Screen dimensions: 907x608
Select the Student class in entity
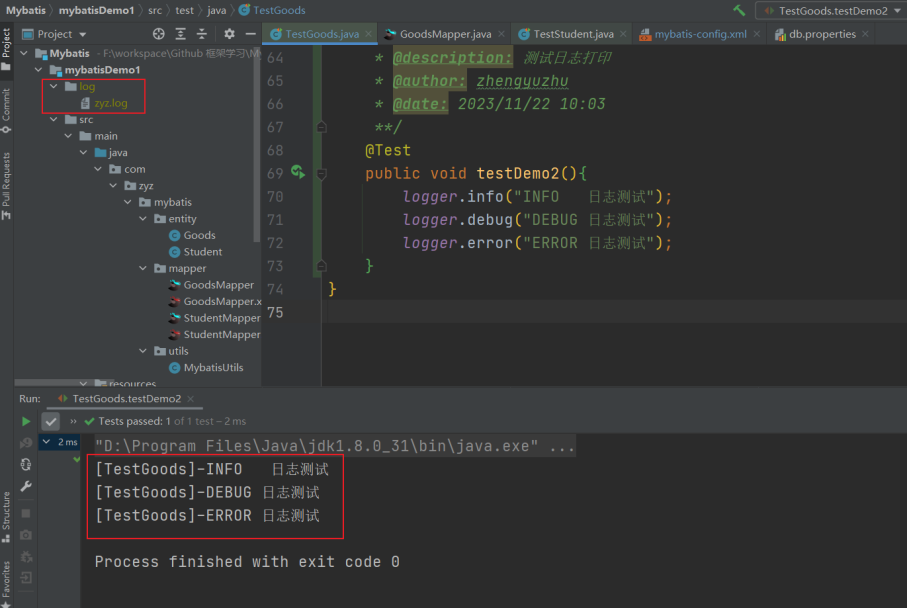click(196, 252)
